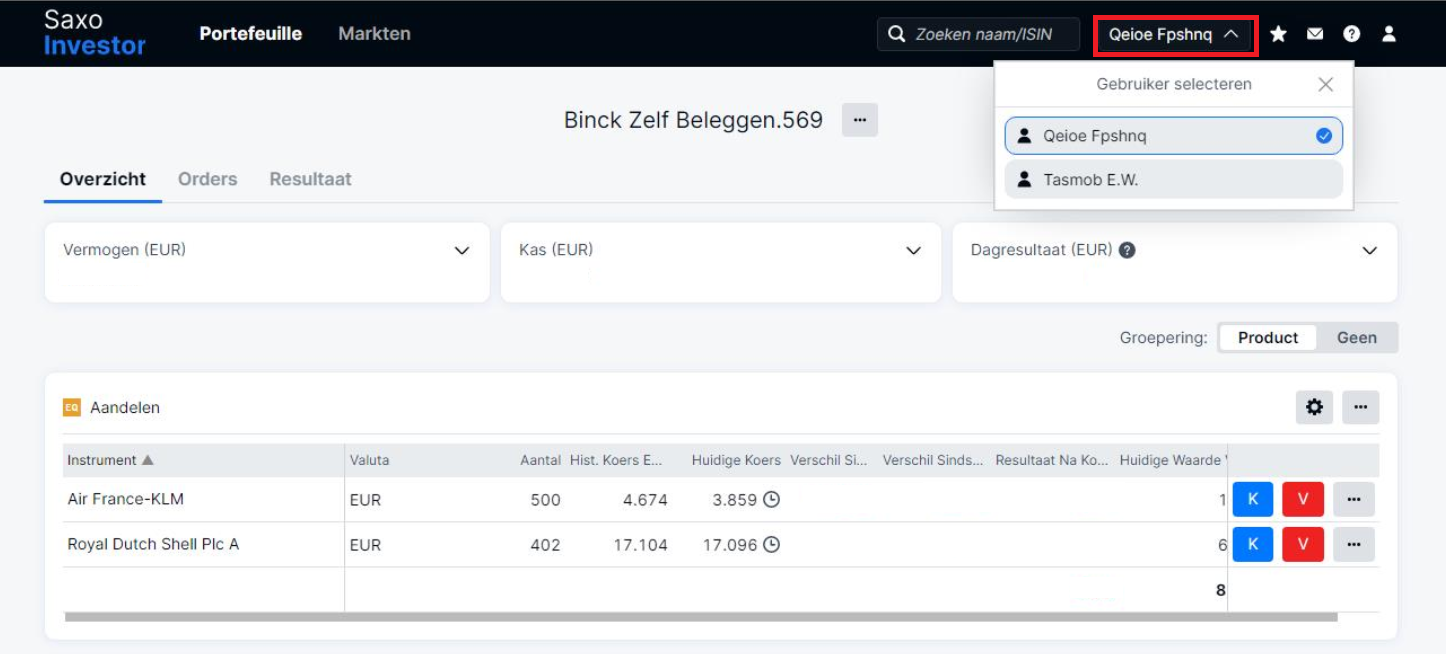Click the Huidige Waarde column header

[x=1173, y=460]
